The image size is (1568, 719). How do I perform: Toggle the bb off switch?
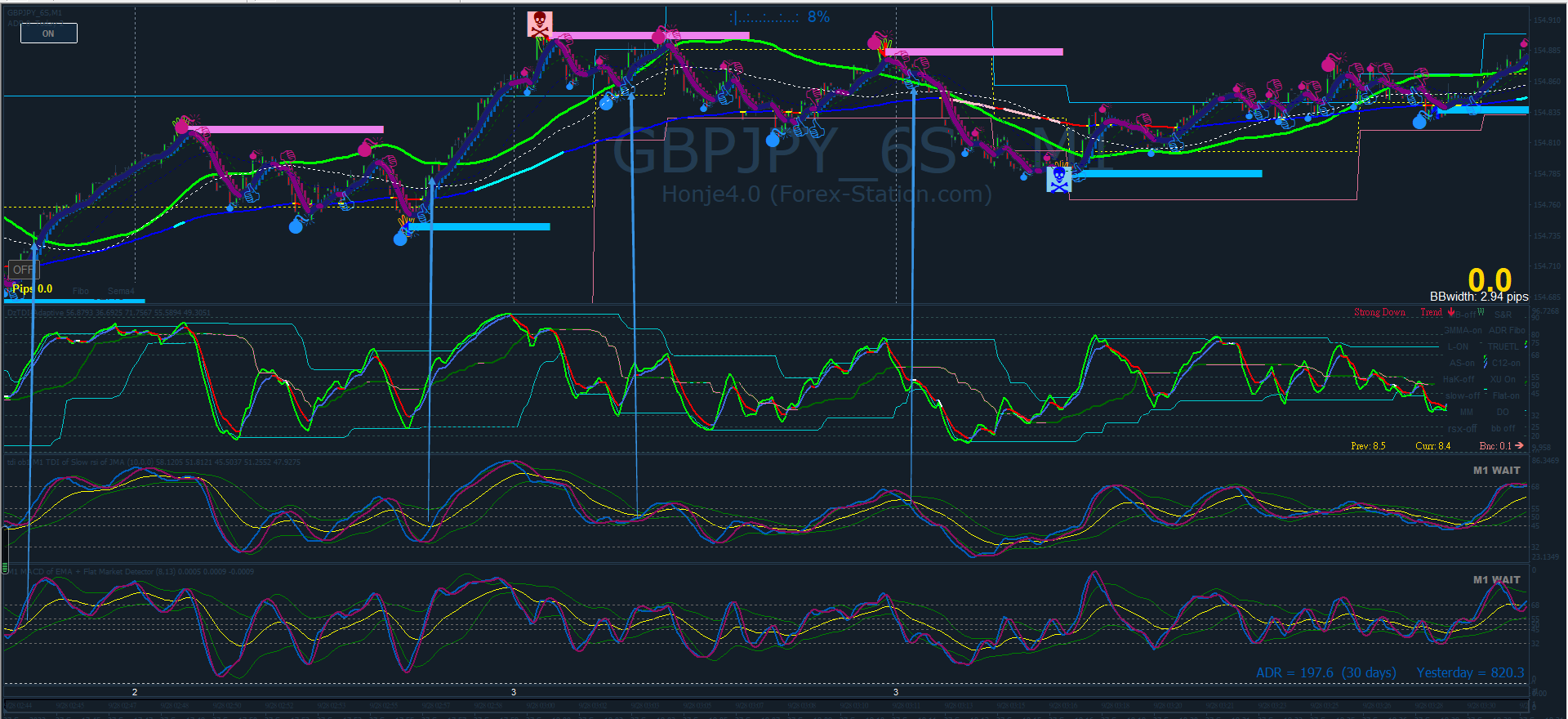(x=1503, y=429)
